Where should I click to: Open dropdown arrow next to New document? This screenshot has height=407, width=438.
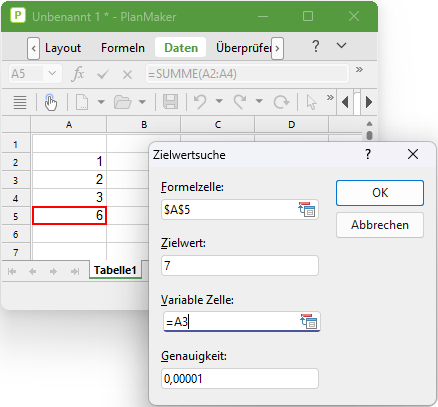pyautogui.click(x=101, y=102)
